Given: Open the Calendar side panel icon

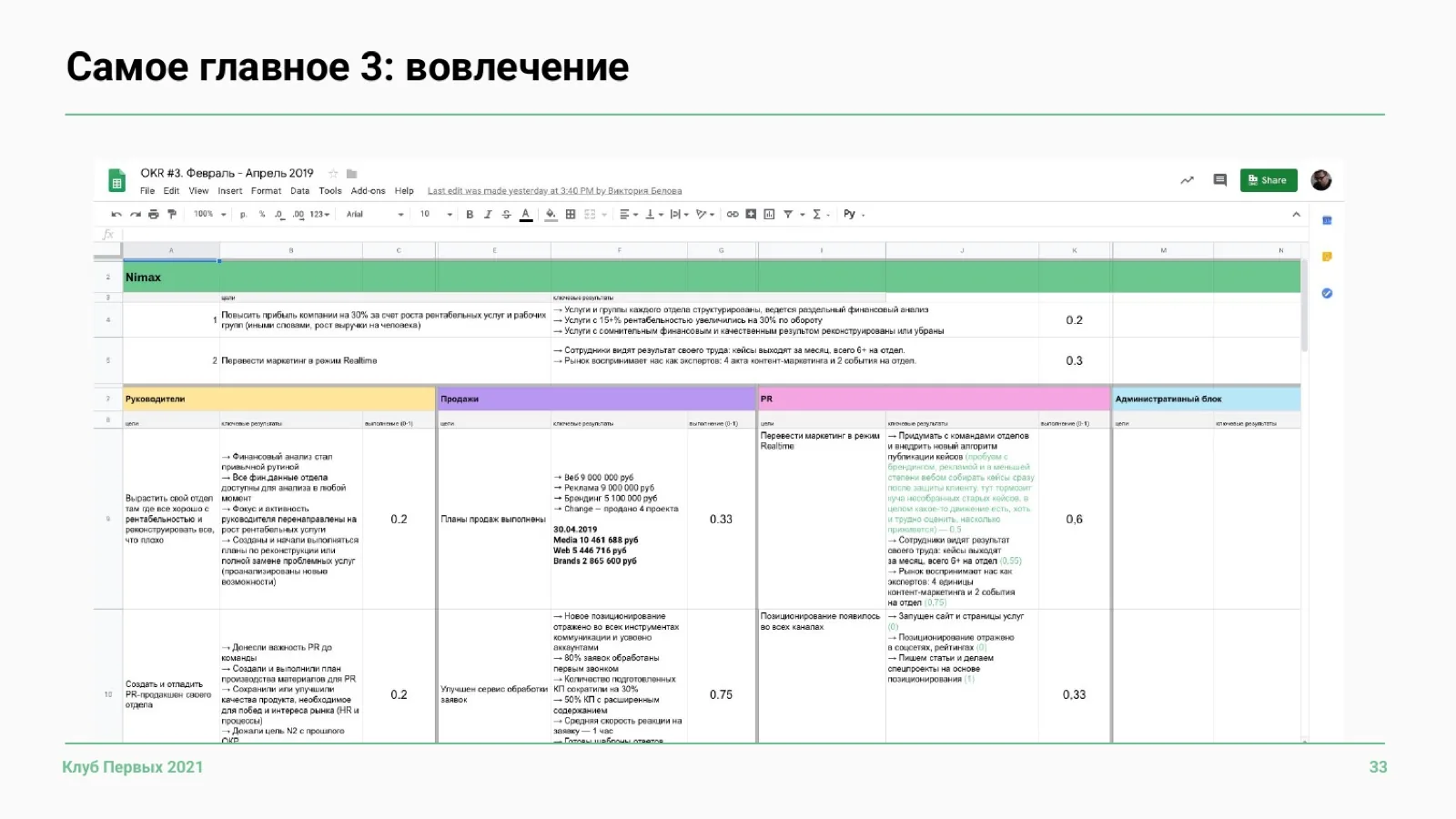Looking at the screenshot, I should (1327, 220).
